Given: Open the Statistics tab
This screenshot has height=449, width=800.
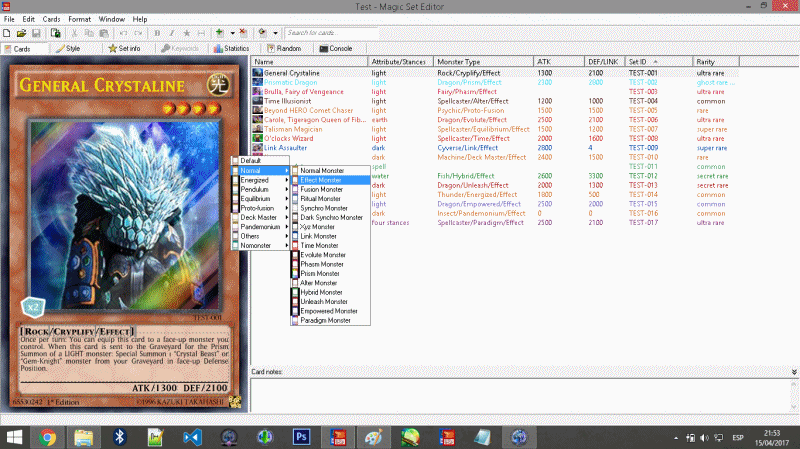Looking at the screenshot, I should click(x=231, y=48).
